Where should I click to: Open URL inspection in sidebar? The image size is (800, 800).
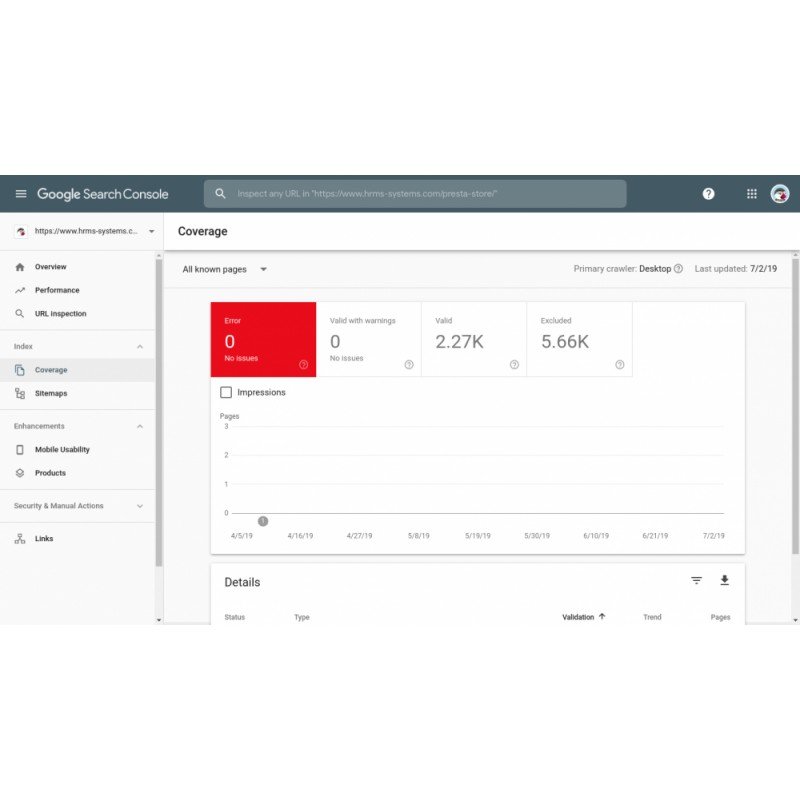pos(78,314)
